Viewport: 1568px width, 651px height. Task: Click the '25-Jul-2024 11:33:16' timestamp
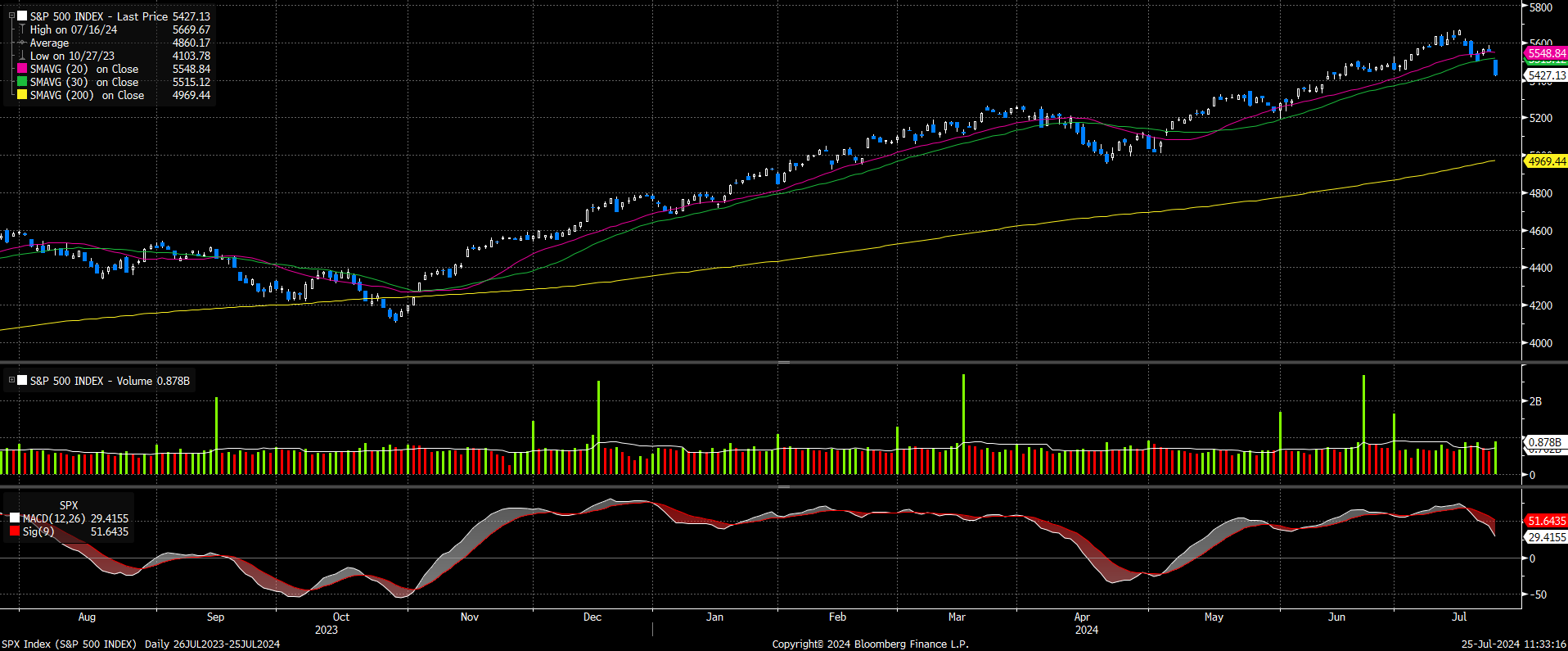pos(1514,644)
